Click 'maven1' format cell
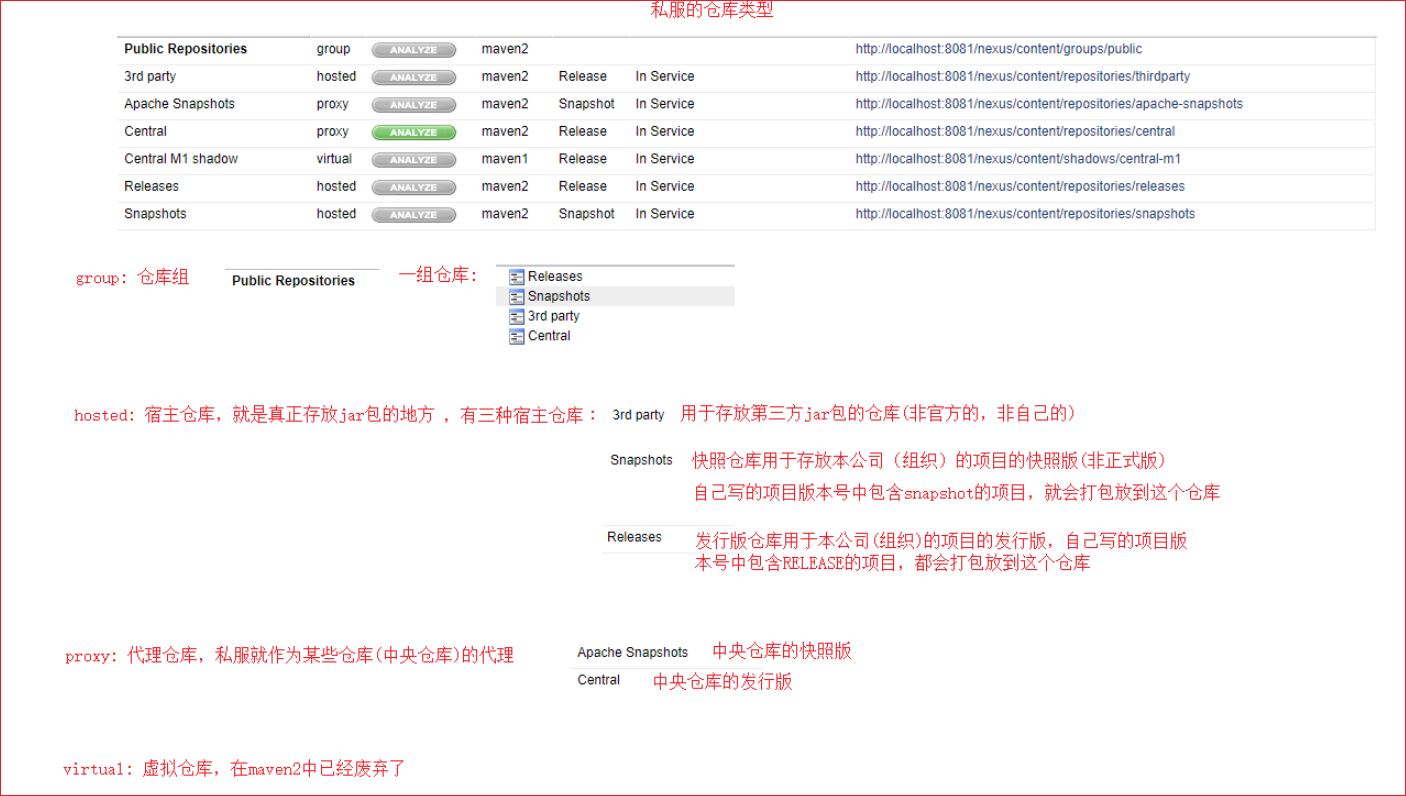This screenshot has width=1406, height=796. tap(504, 159)
